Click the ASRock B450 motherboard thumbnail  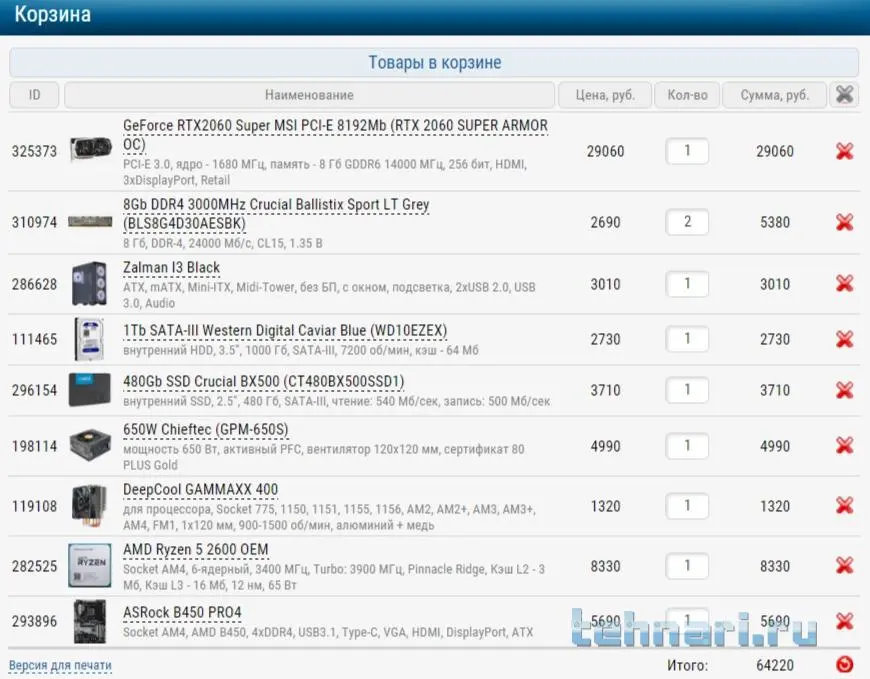(89, 621)
